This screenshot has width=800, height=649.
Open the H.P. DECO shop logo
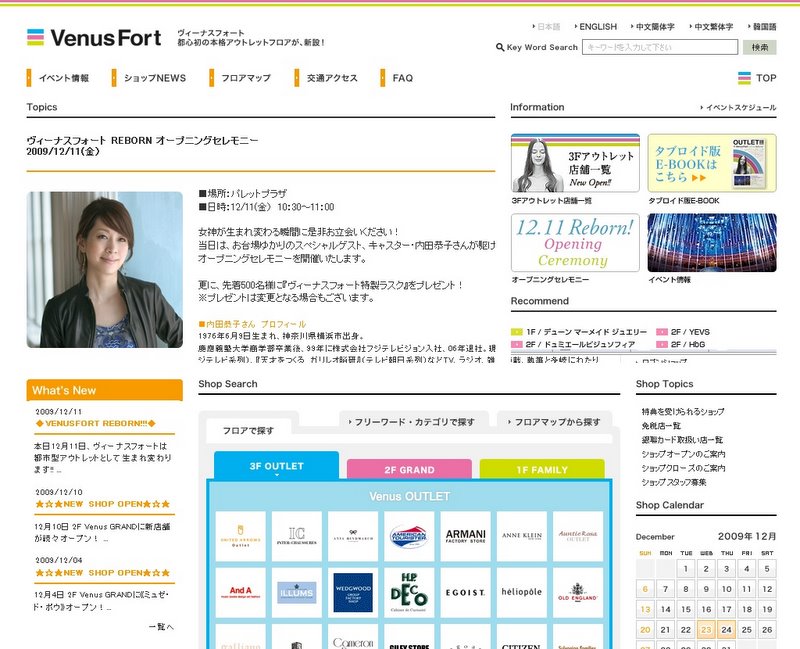pos(409,592)
